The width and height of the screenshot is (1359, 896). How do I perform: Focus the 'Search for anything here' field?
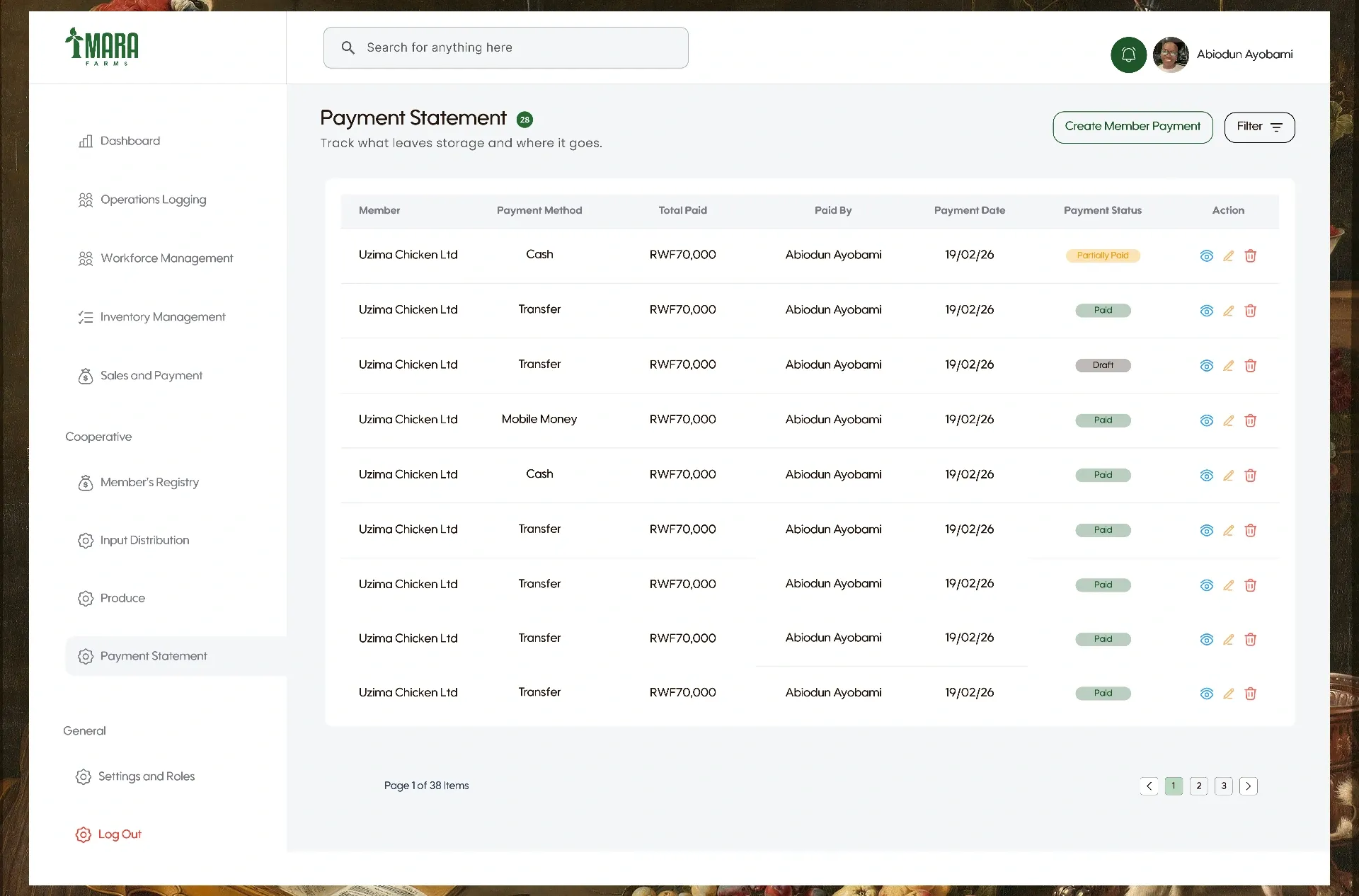(x=505, y=47)
